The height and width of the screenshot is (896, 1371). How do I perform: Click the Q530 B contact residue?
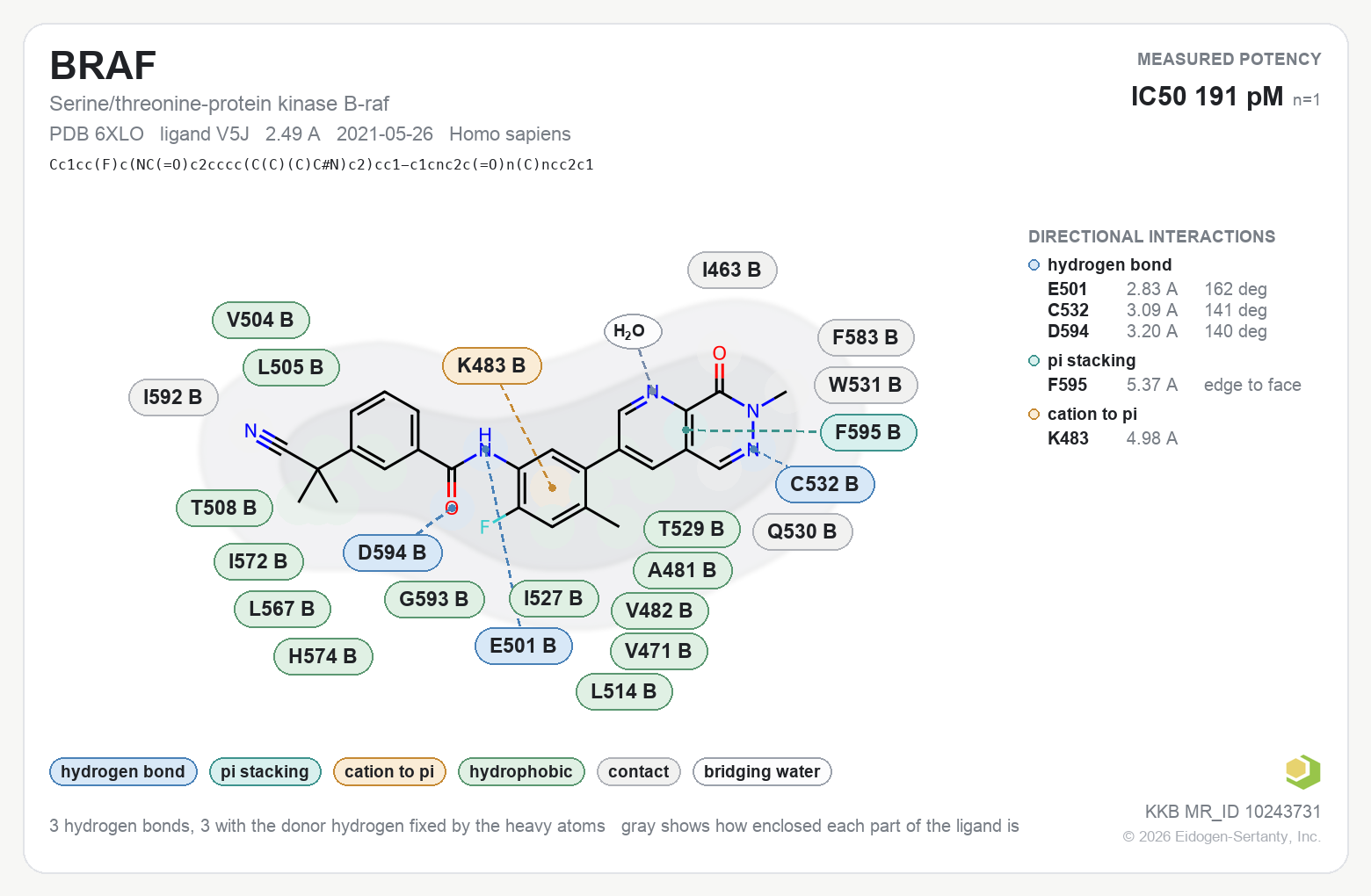(802, 531)
